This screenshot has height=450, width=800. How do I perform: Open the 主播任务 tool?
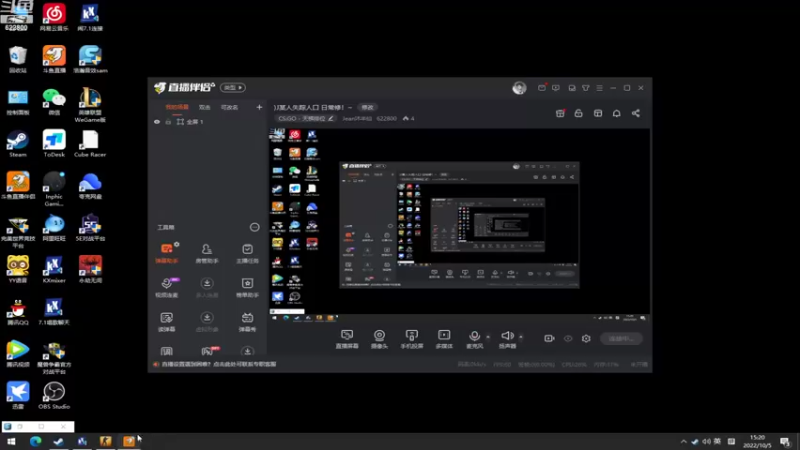(x=247, y=253)
